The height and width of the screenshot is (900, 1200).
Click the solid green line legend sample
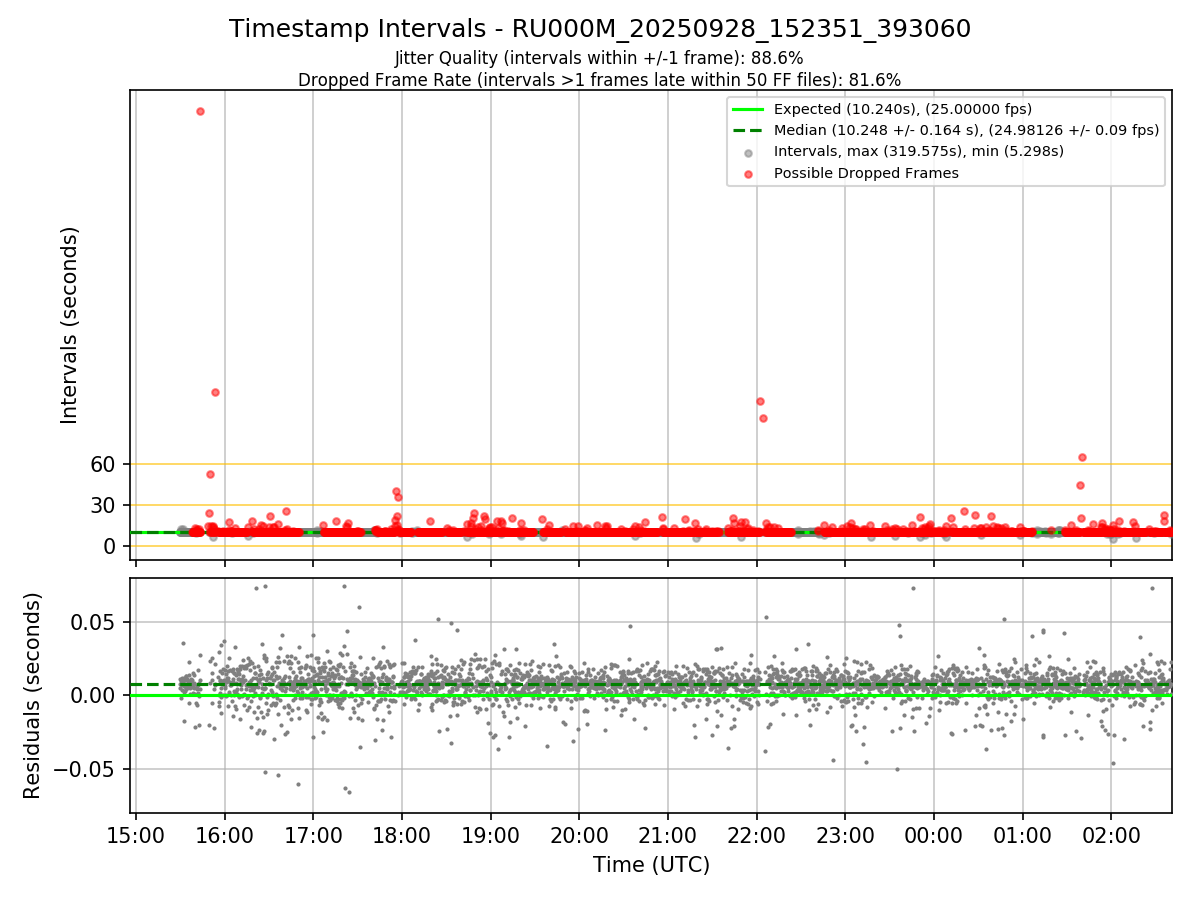click(749, 109)
